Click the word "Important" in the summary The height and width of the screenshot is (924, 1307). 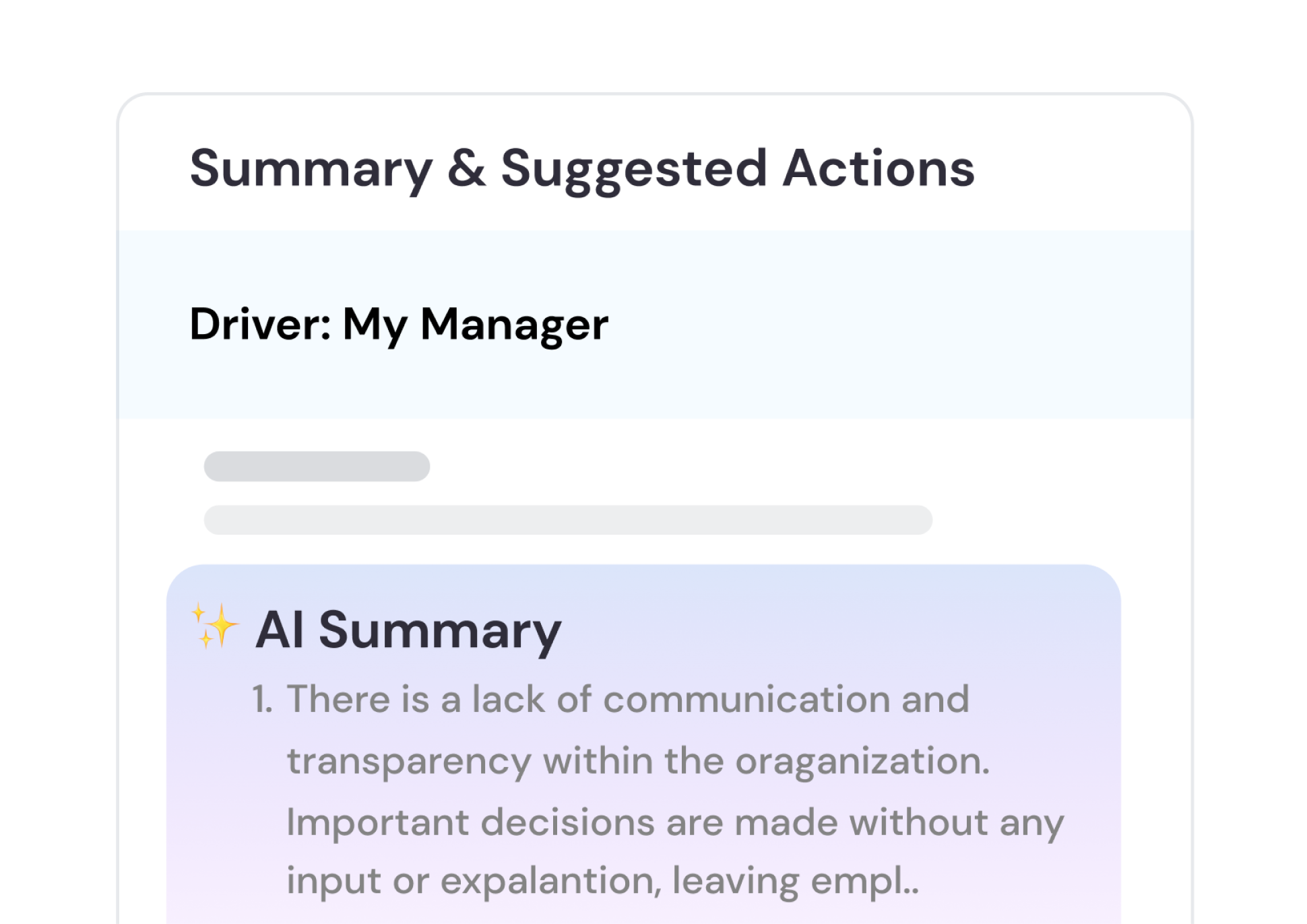(x=377, y=822)
